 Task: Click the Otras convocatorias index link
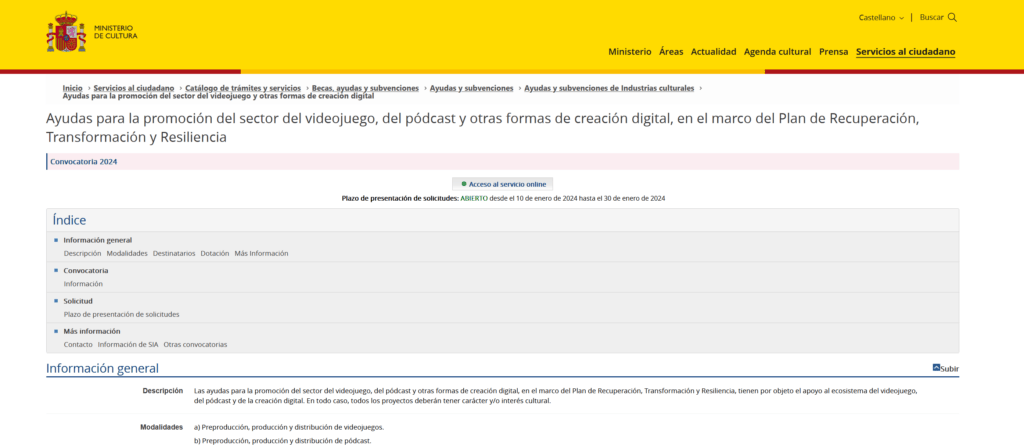(195, 344)
